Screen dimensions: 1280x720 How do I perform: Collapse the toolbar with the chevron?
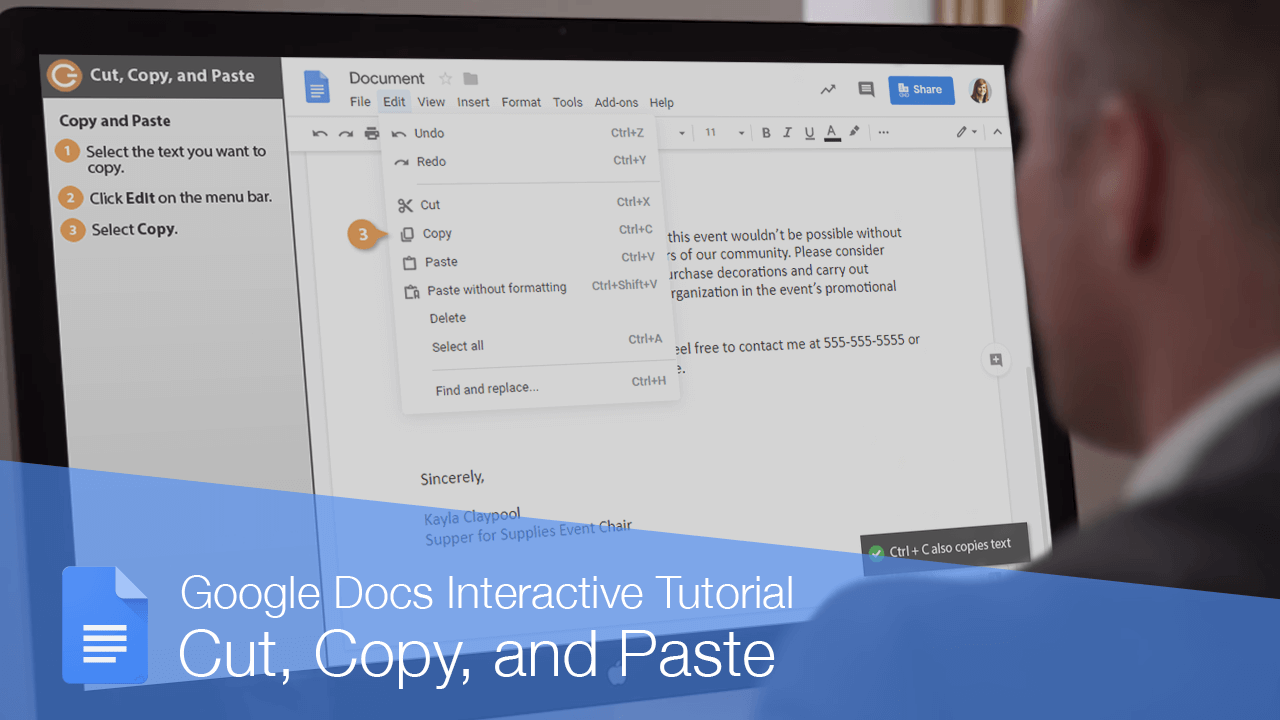click(997, 131)
